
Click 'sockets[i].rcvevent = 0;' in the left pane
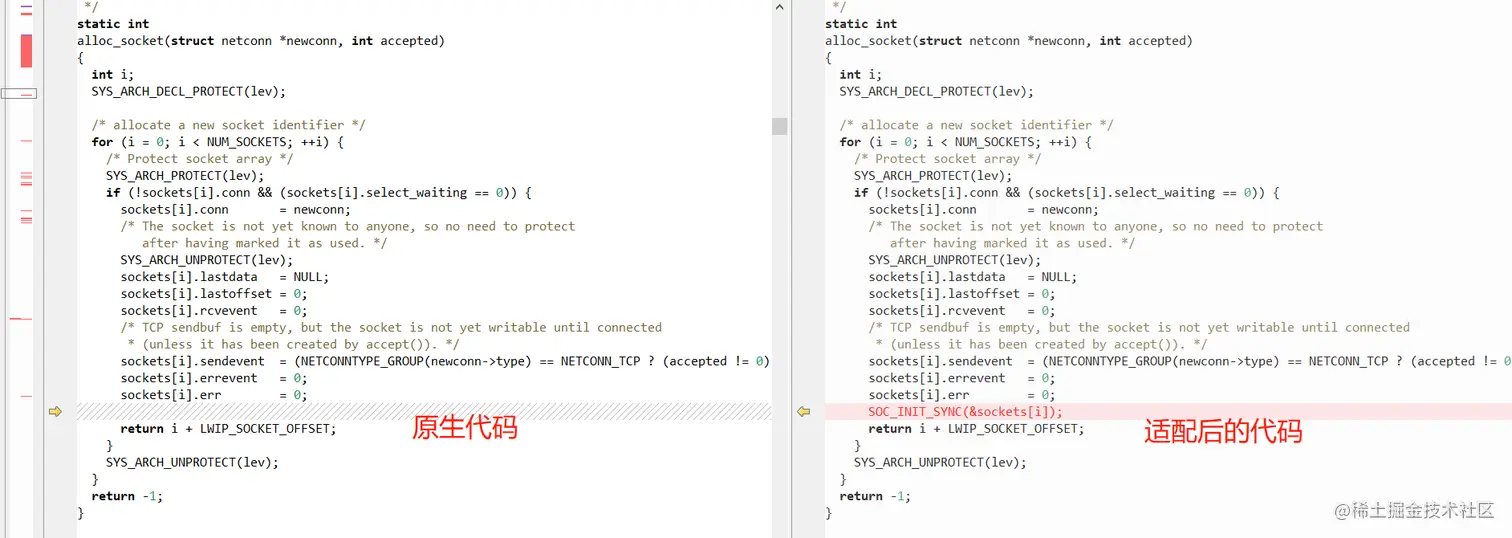213,311
